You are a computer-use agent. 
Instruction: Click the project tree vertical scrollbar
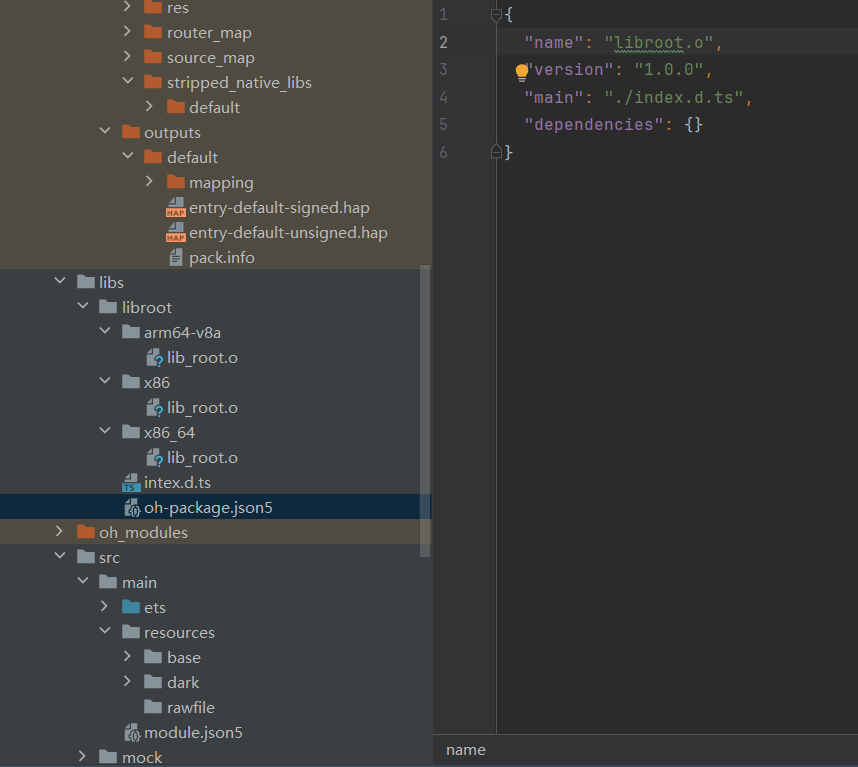425,411
